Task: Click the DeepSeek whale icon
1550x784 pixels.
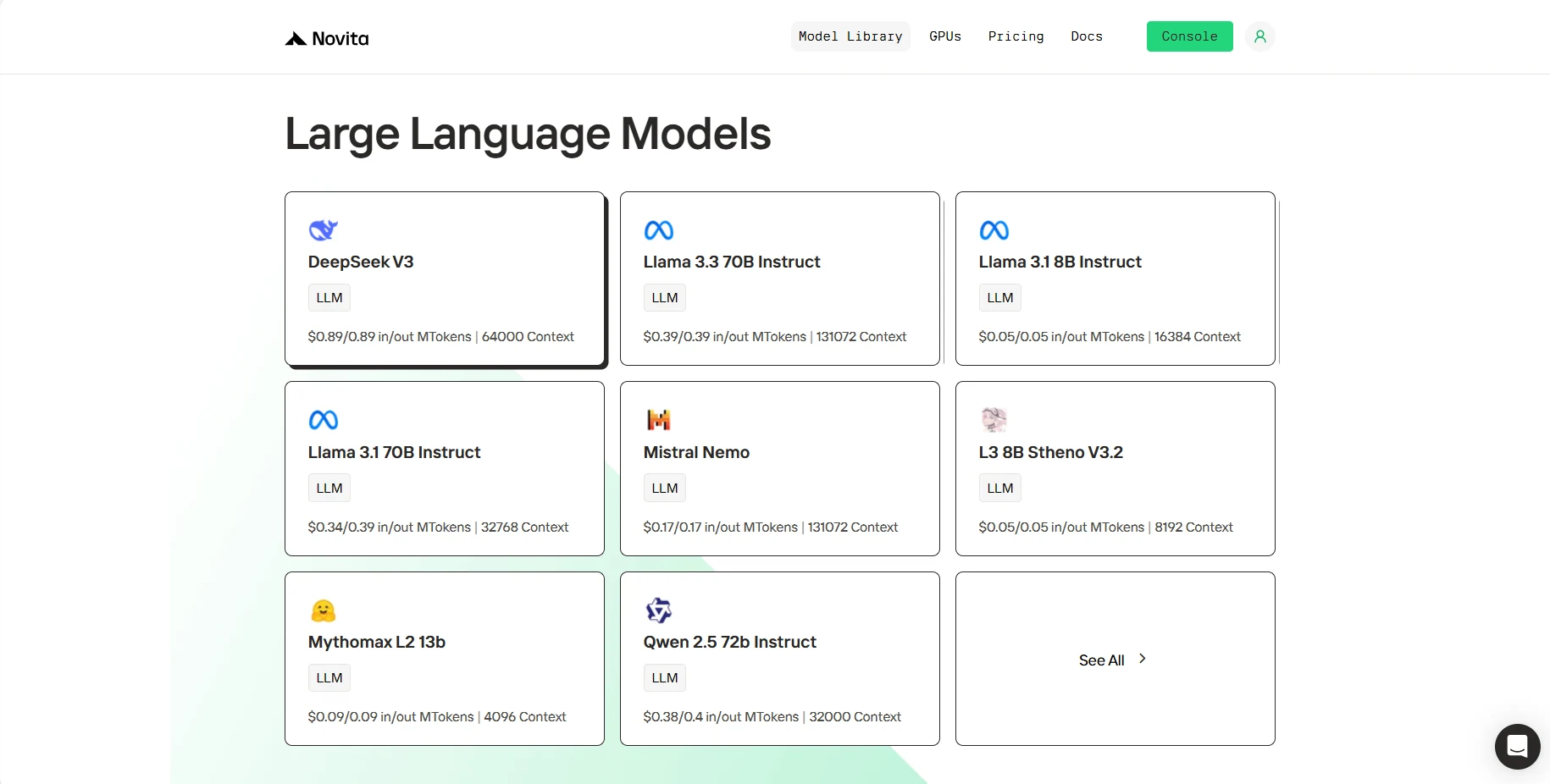Action: click(324, 229)
